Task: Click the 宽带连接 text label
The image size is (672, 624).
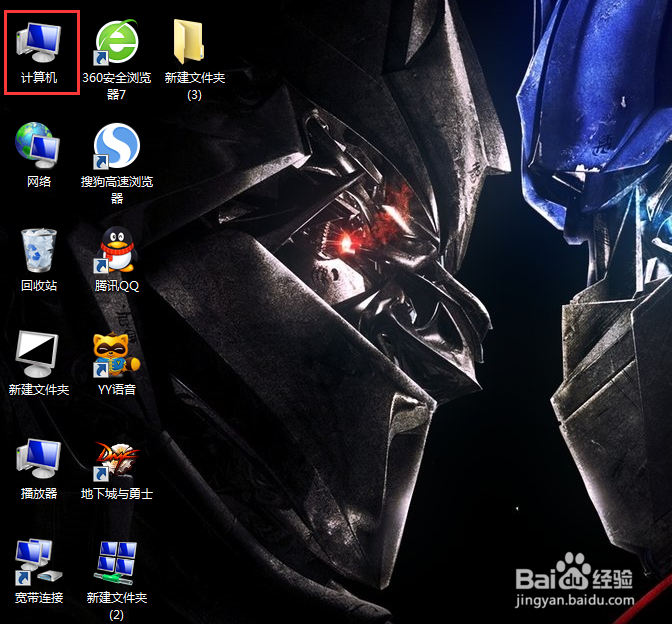Action: click(39, 597)
